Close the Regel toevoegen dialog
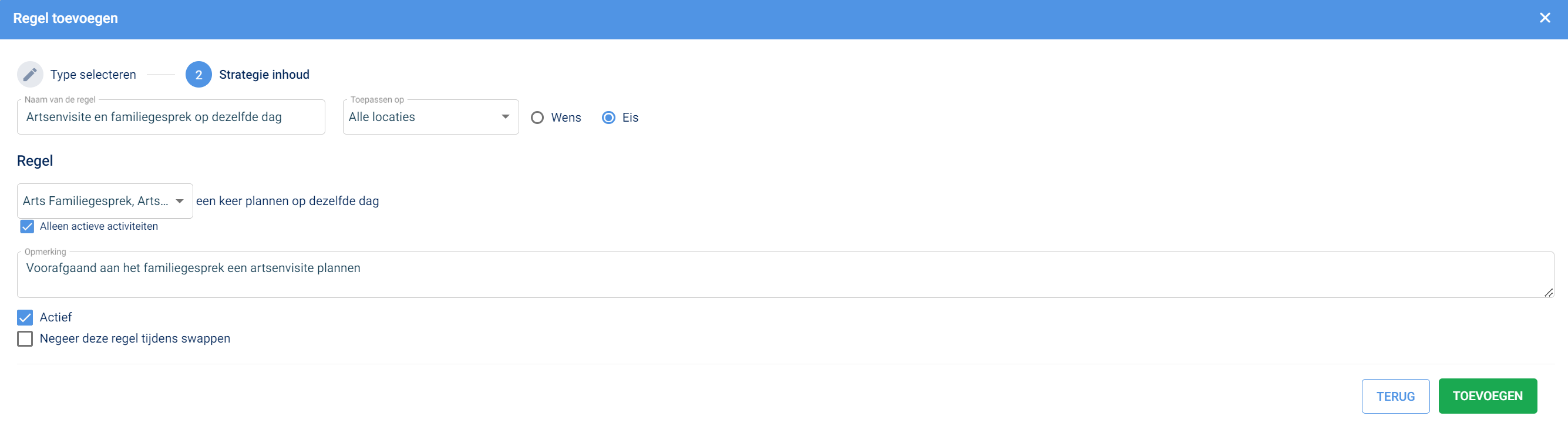The height and width of the screenshot is (436, 1568). 1545,18
